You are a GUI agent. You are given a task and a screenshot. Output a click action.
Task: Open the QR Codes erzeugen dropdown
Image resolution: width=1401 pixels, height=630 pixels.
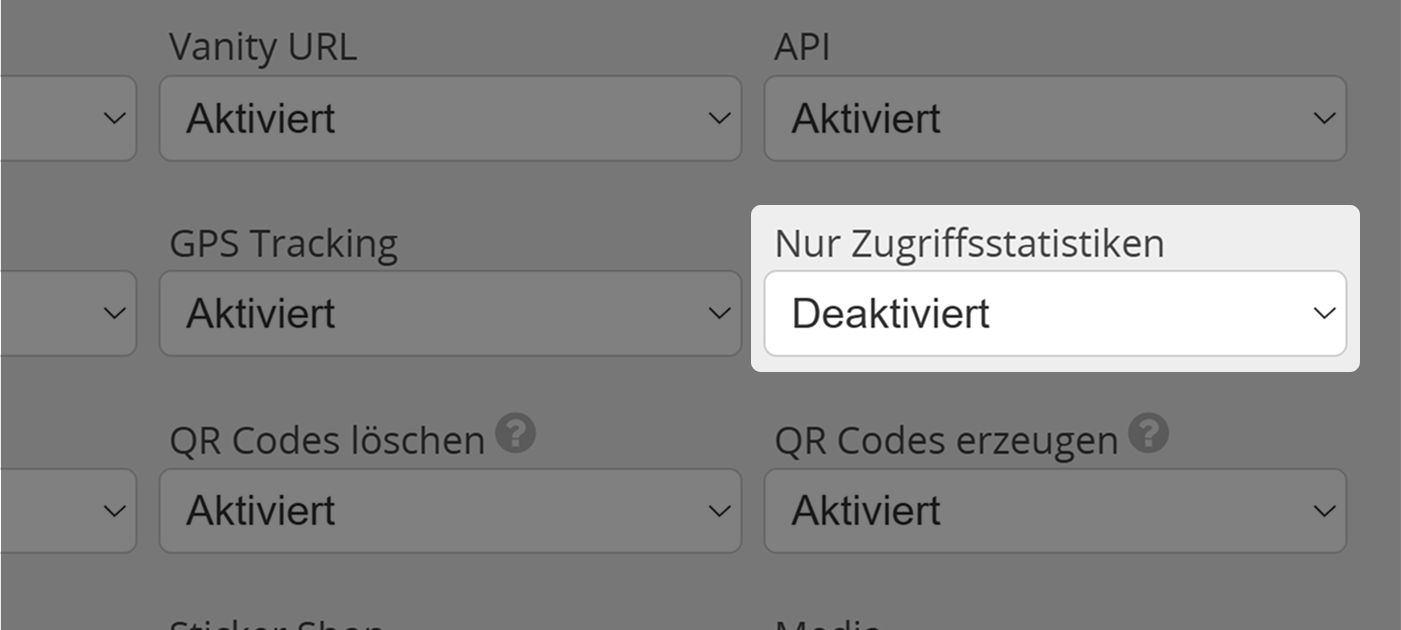click(1055, 510)
